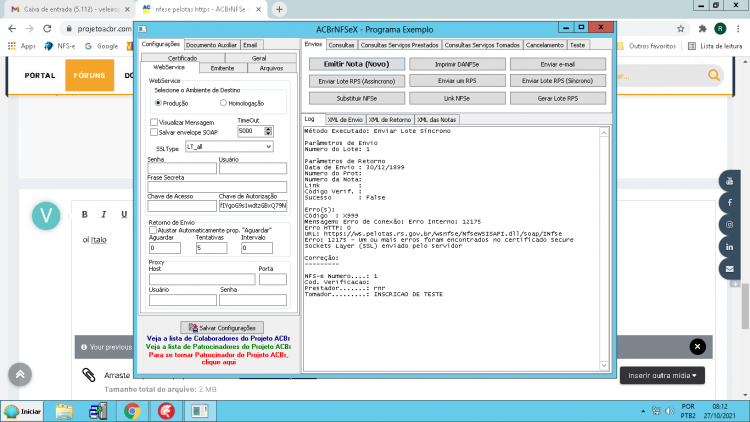Open the Apps shortcut in bookmarks bar
The height and width of the screenshot is (422, 750).
point(22,46)
